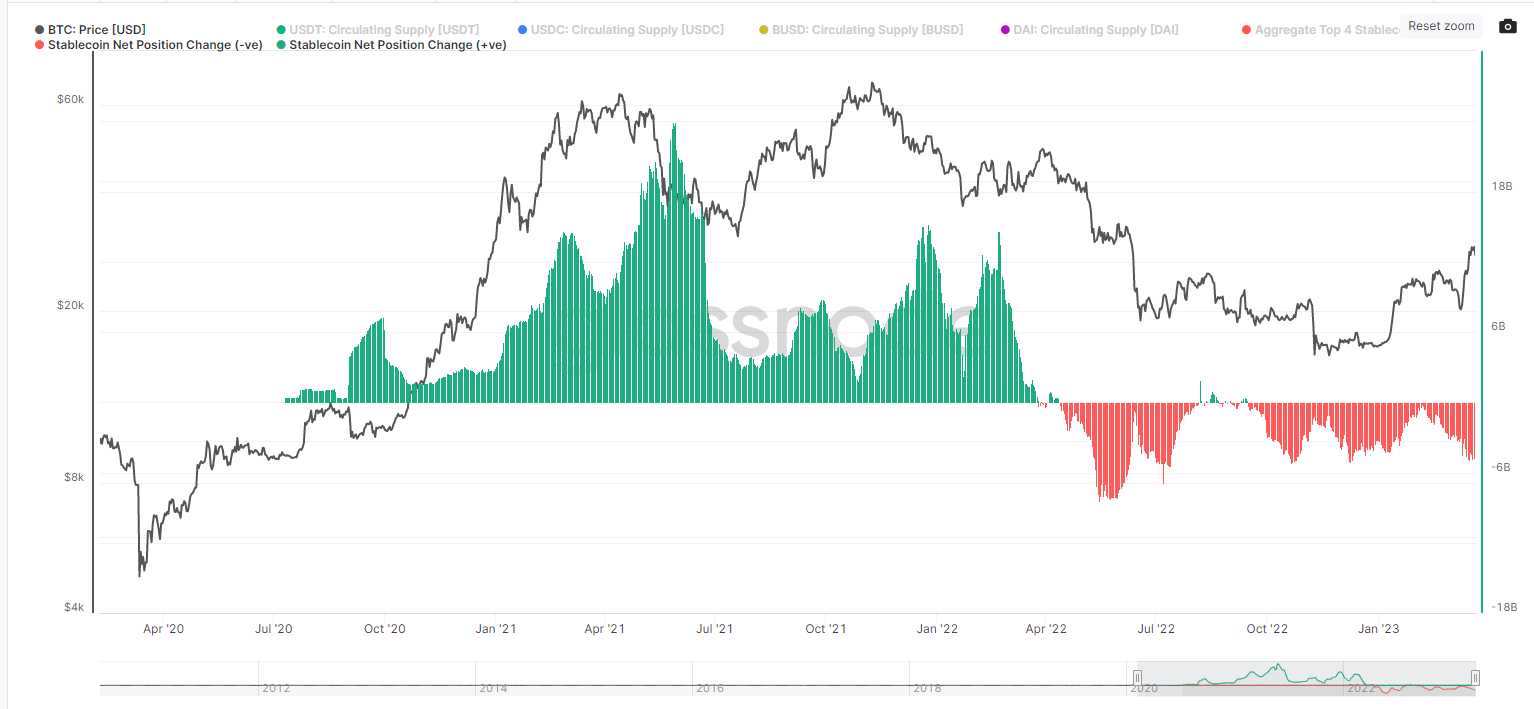Toggle USDT Circulating Supply legend entry
Screen dimensions: 1534x709
pos(383,30)
